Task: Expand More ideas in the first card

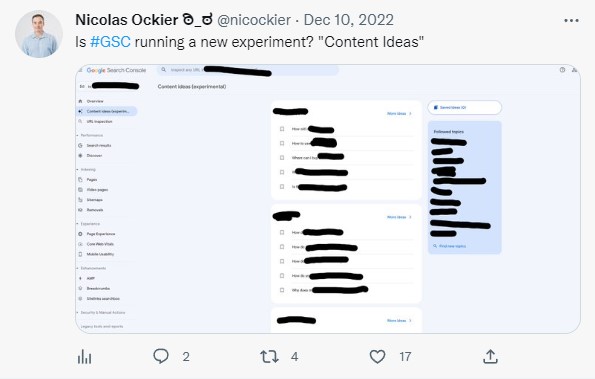Action: point(399,113)
